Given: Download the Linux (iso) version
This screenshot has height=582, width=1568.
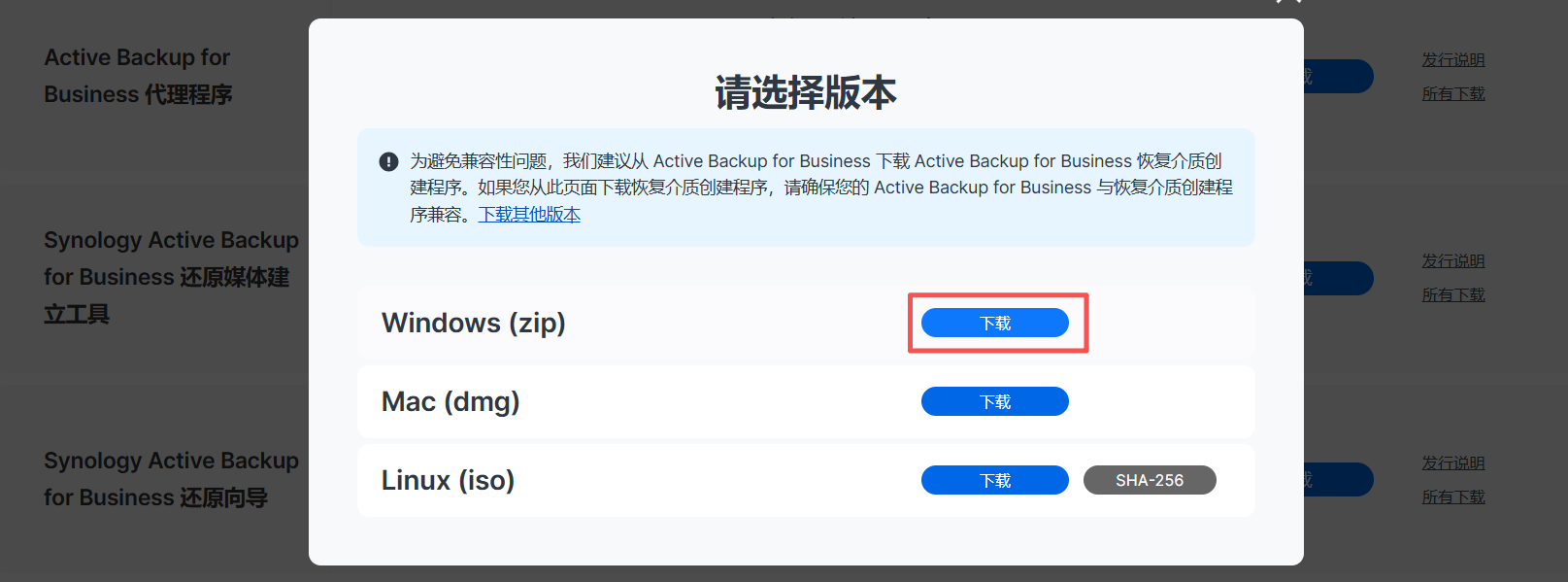Looking at the screenshot, I should 994,480.
